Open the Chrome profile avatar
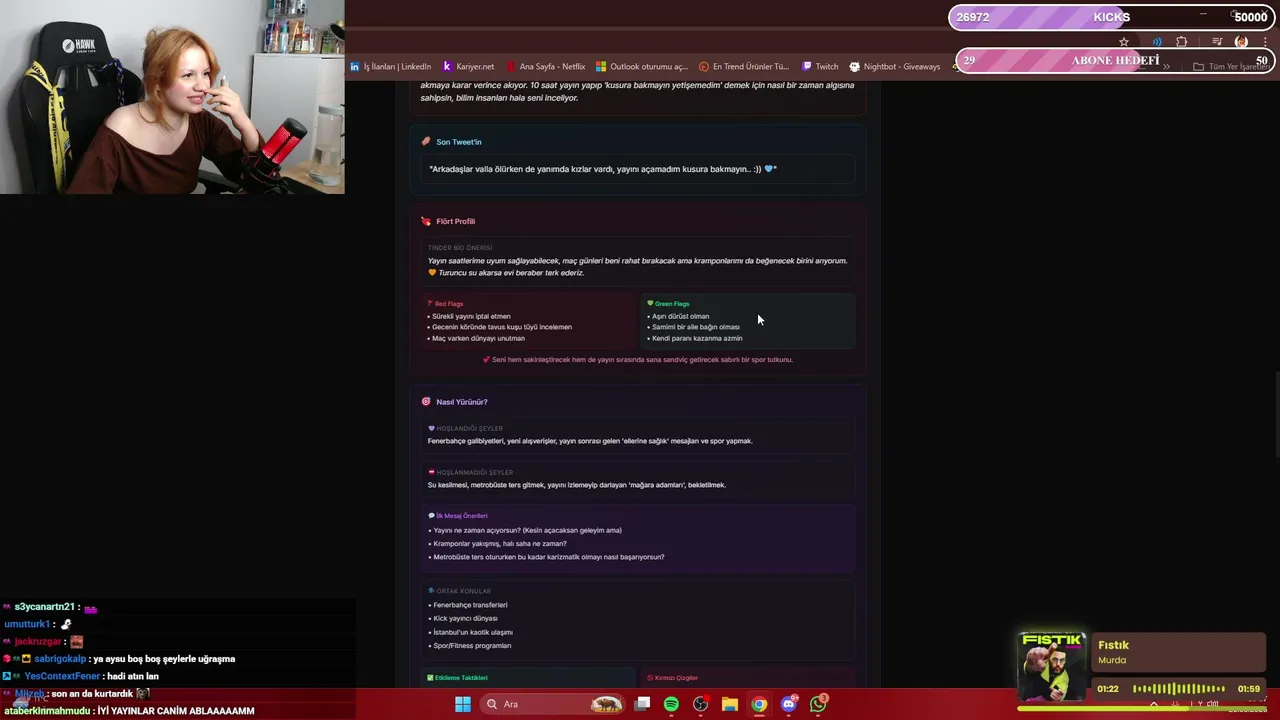The height and width of the screenshot is (720, 1280). (1241, 42)
